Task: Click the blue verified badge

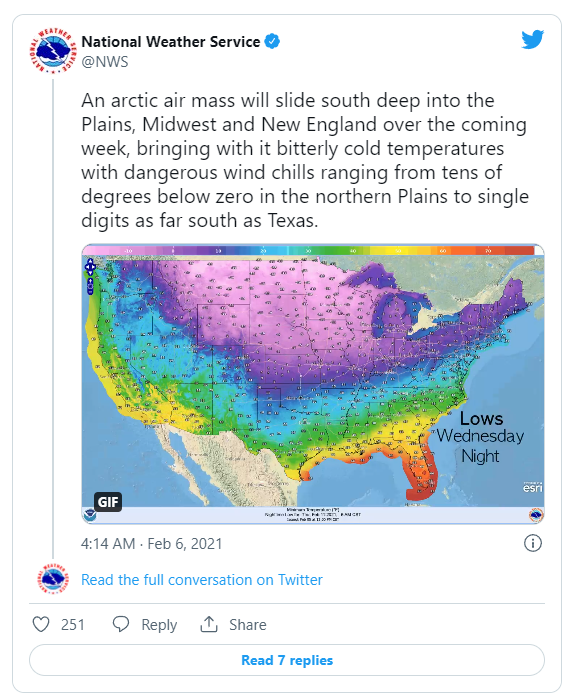Action: 272,41
